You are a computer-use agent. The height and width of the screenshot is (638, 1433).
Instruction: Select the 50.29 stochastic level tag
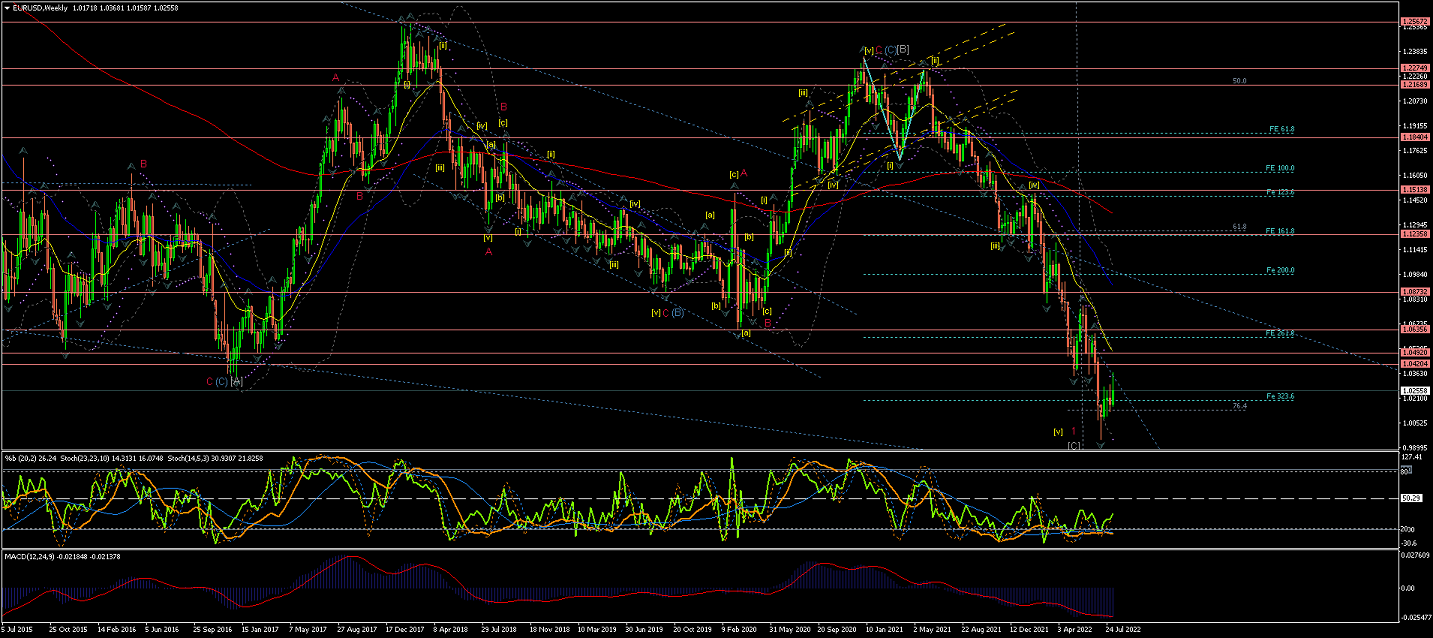point(1412,497)
